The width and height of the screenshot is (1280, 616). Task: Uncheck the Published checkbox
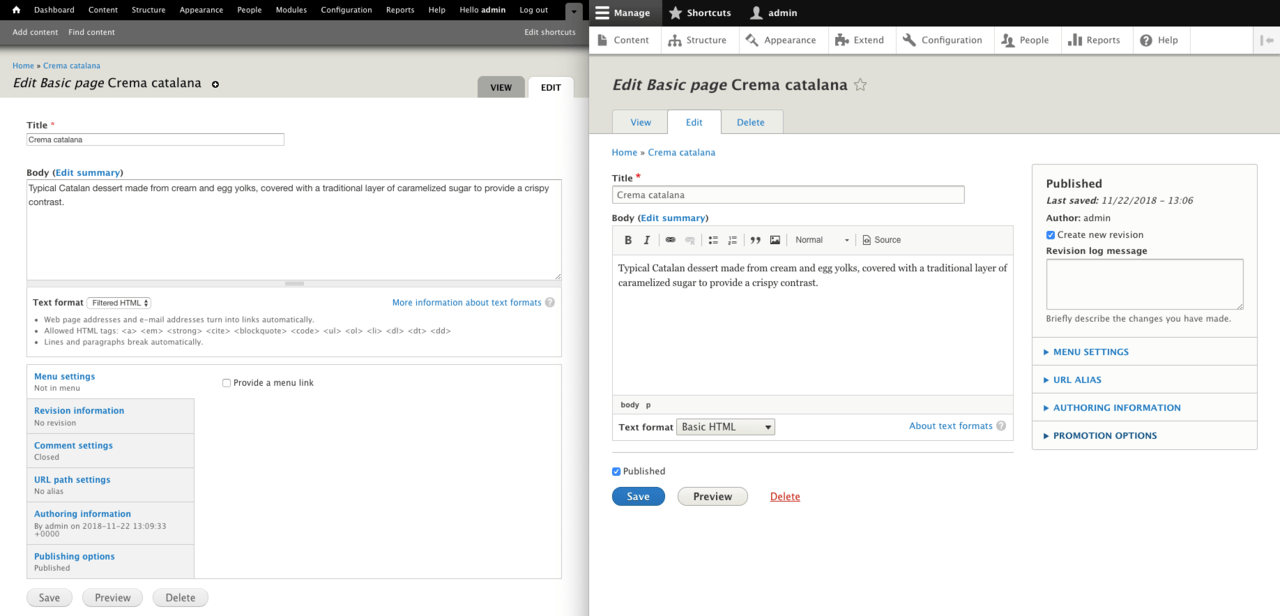tap(615, 471)
